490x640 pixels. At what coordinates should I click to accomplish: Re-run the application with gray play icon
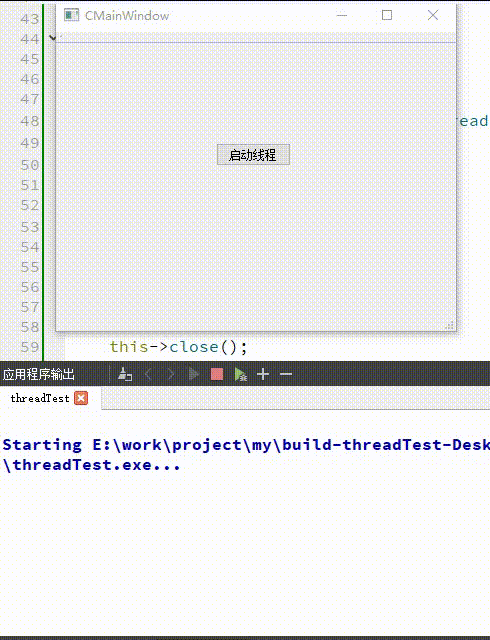[x=194, y=374]
